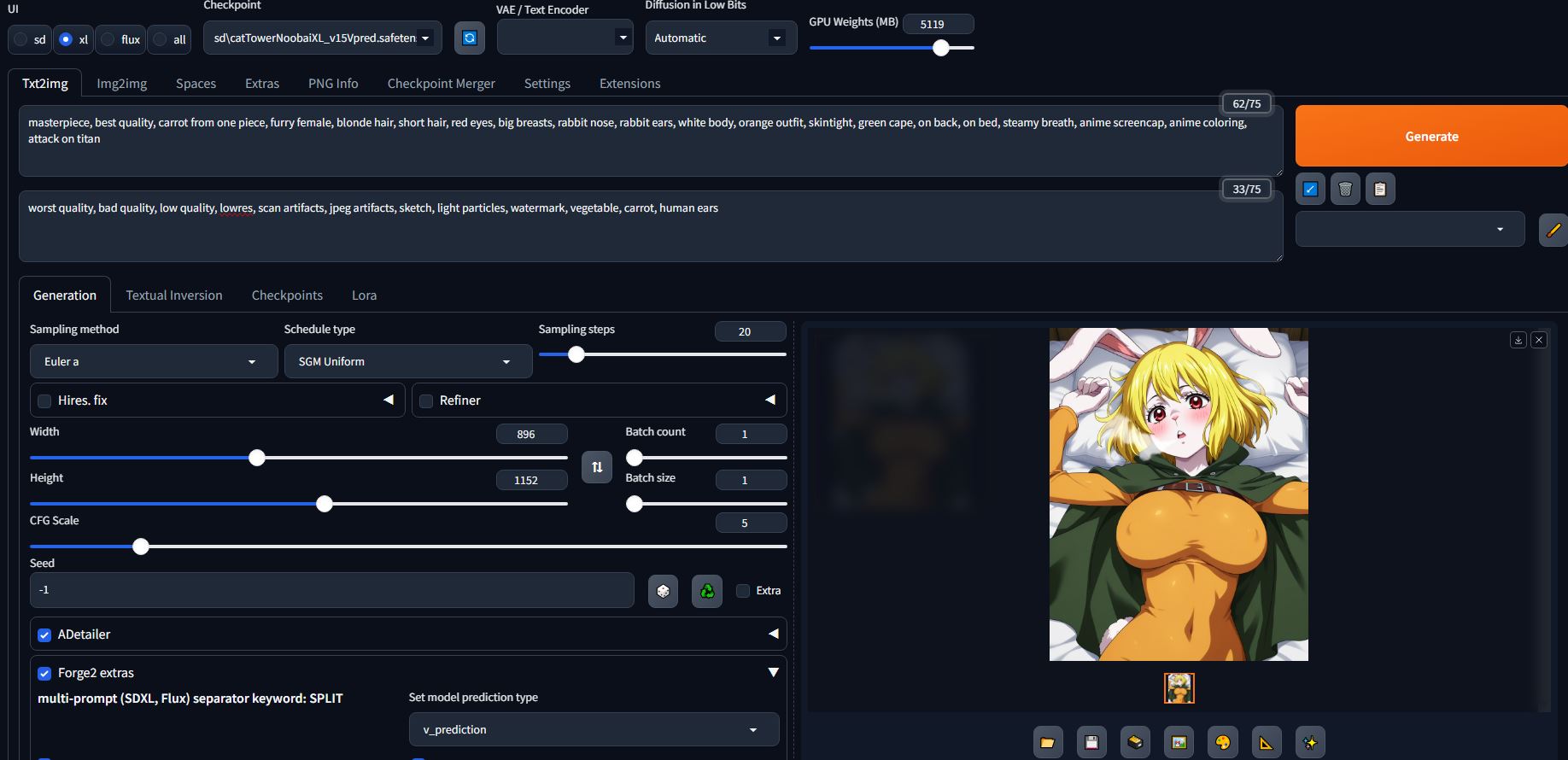Screen dimensions: 1568x760
Task: Send image to inpaint tab
Action: point(1222,742)
